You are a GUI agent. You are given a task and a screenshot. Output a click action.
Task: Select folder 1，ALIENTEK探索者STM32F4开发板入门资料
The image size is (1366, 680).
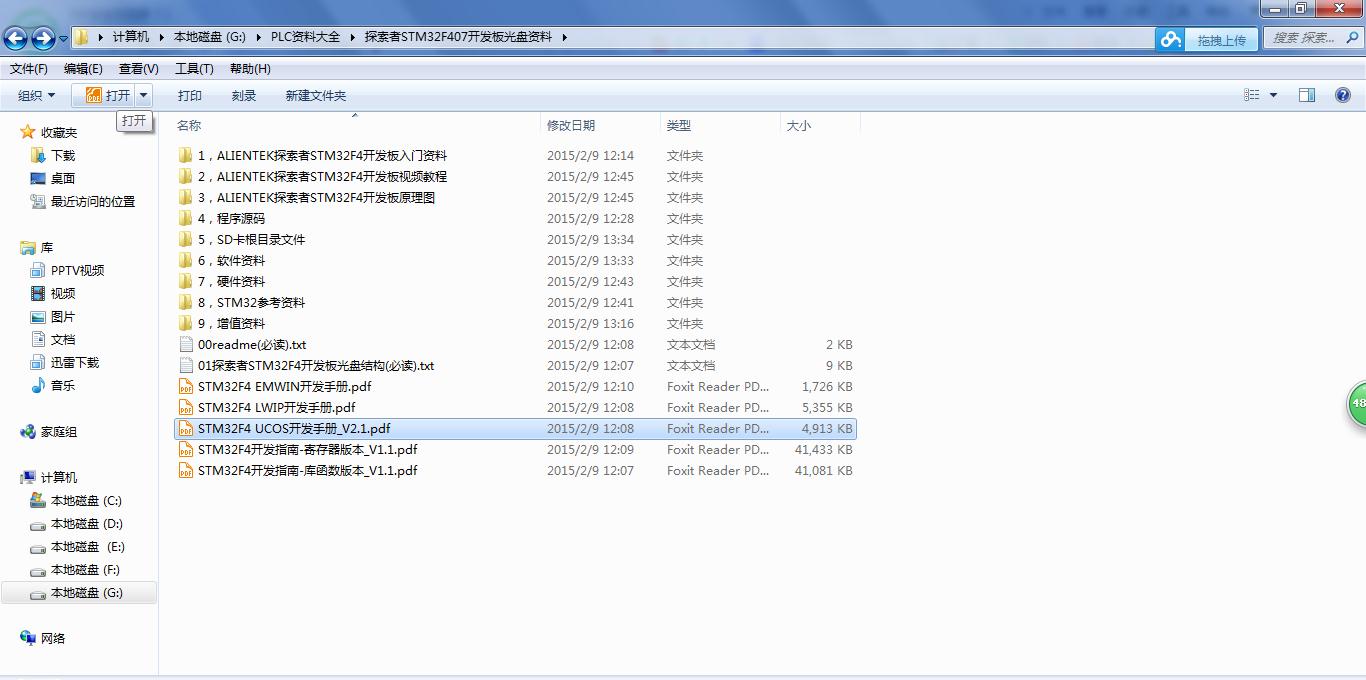click(322, 156)
